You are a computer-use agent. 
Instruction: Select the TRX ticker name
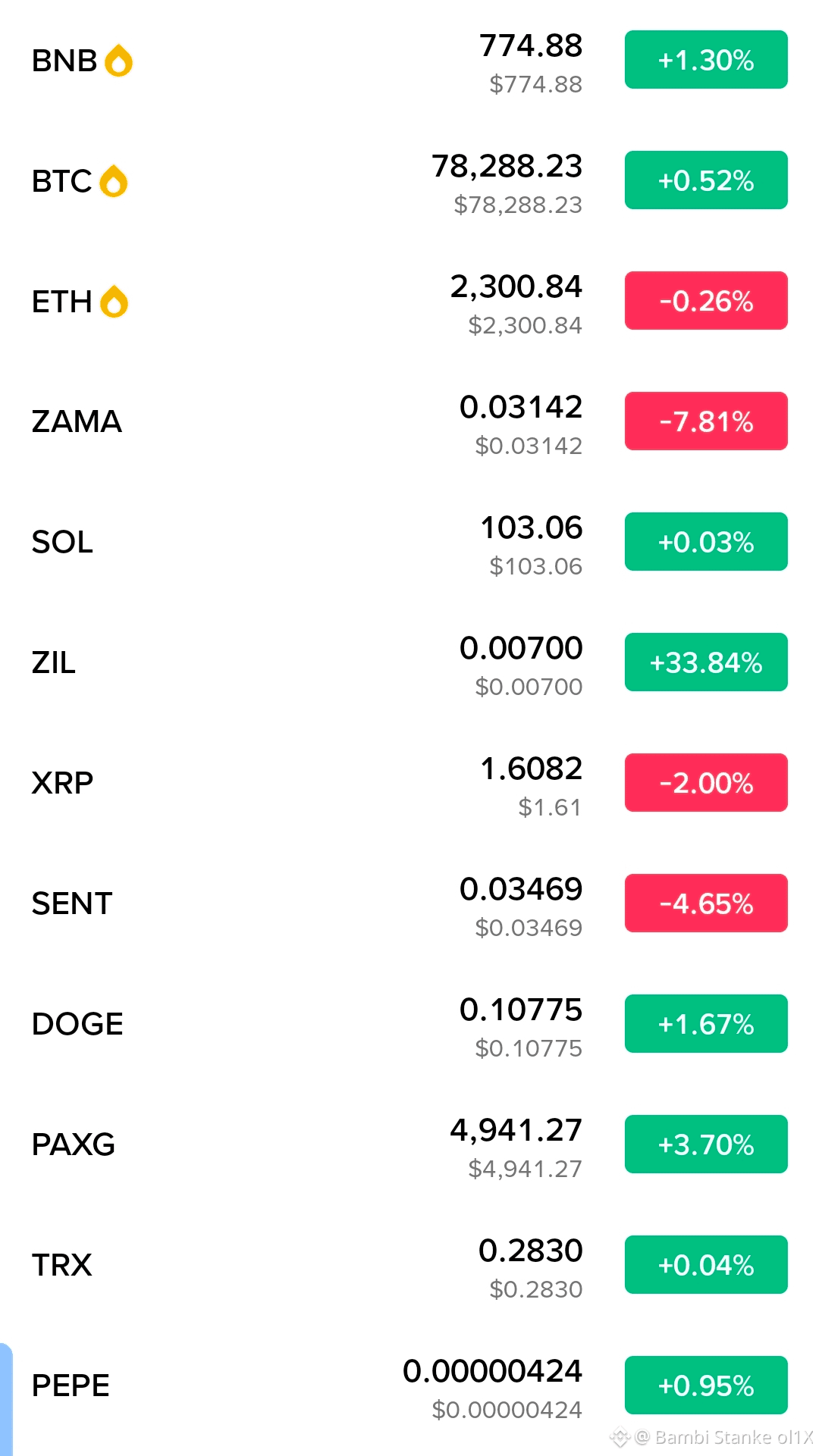(x=62, y=1265)
